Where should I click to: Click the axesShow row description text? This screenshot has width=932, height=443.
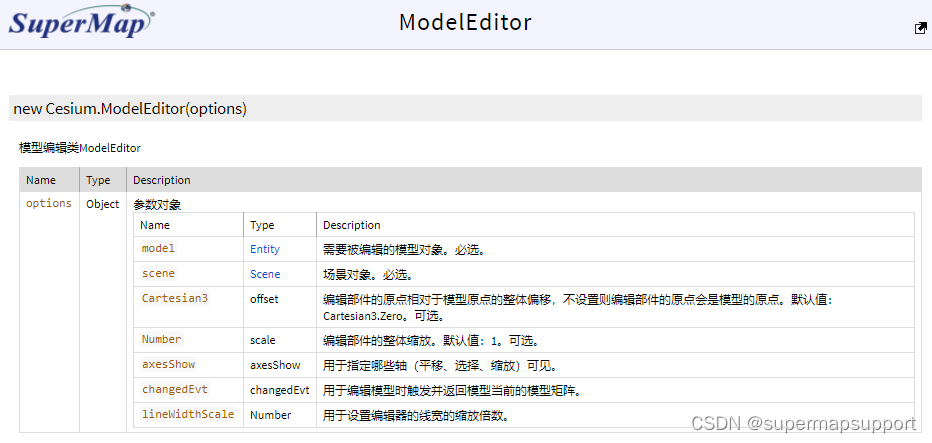442,365
